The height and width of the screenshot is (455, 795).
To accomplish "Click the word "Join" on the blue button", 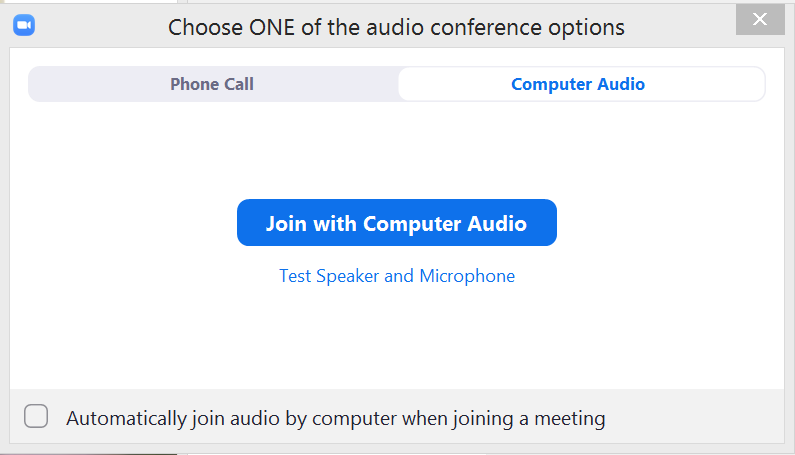I will click(287, 223).
